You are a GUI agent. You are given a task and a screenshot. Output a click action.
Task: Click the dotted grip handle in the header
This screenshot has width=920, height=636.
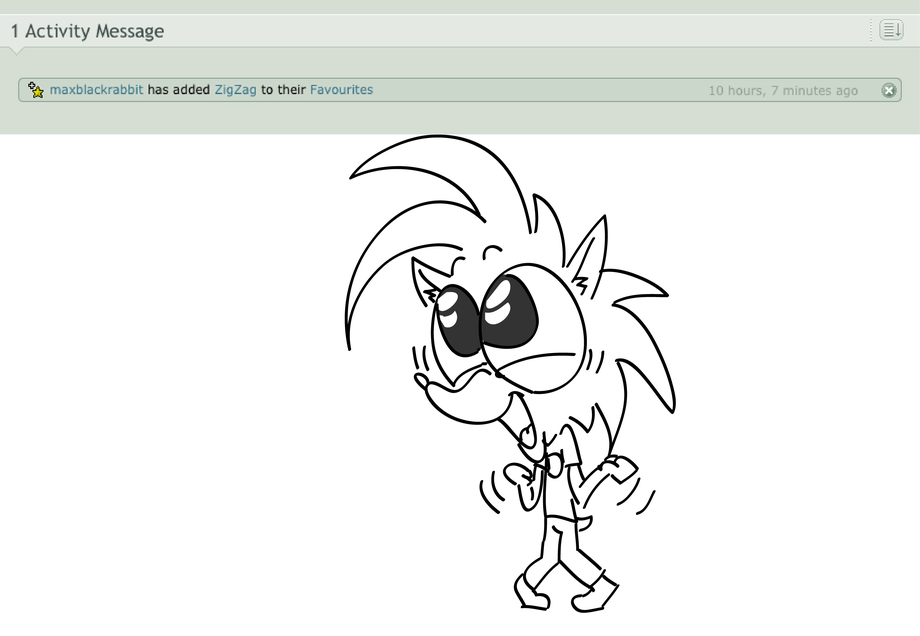pyautogui.click(x=870, y=30)
